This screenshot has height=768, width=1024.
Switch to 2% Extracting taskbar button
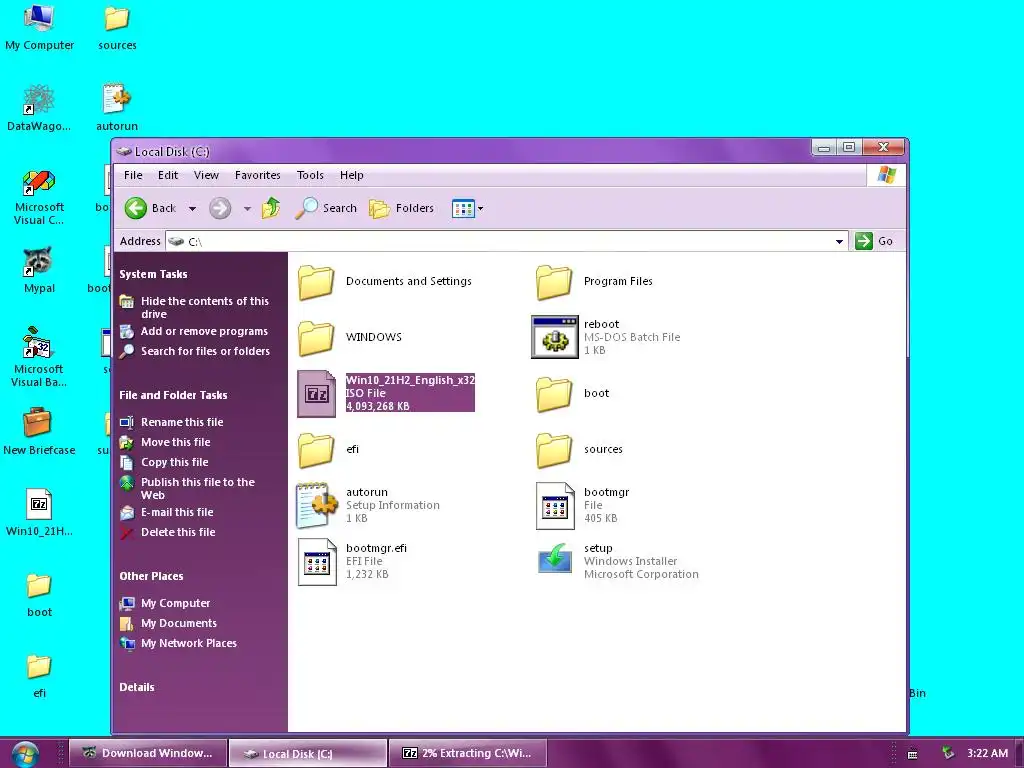click(x=468, y=753)
